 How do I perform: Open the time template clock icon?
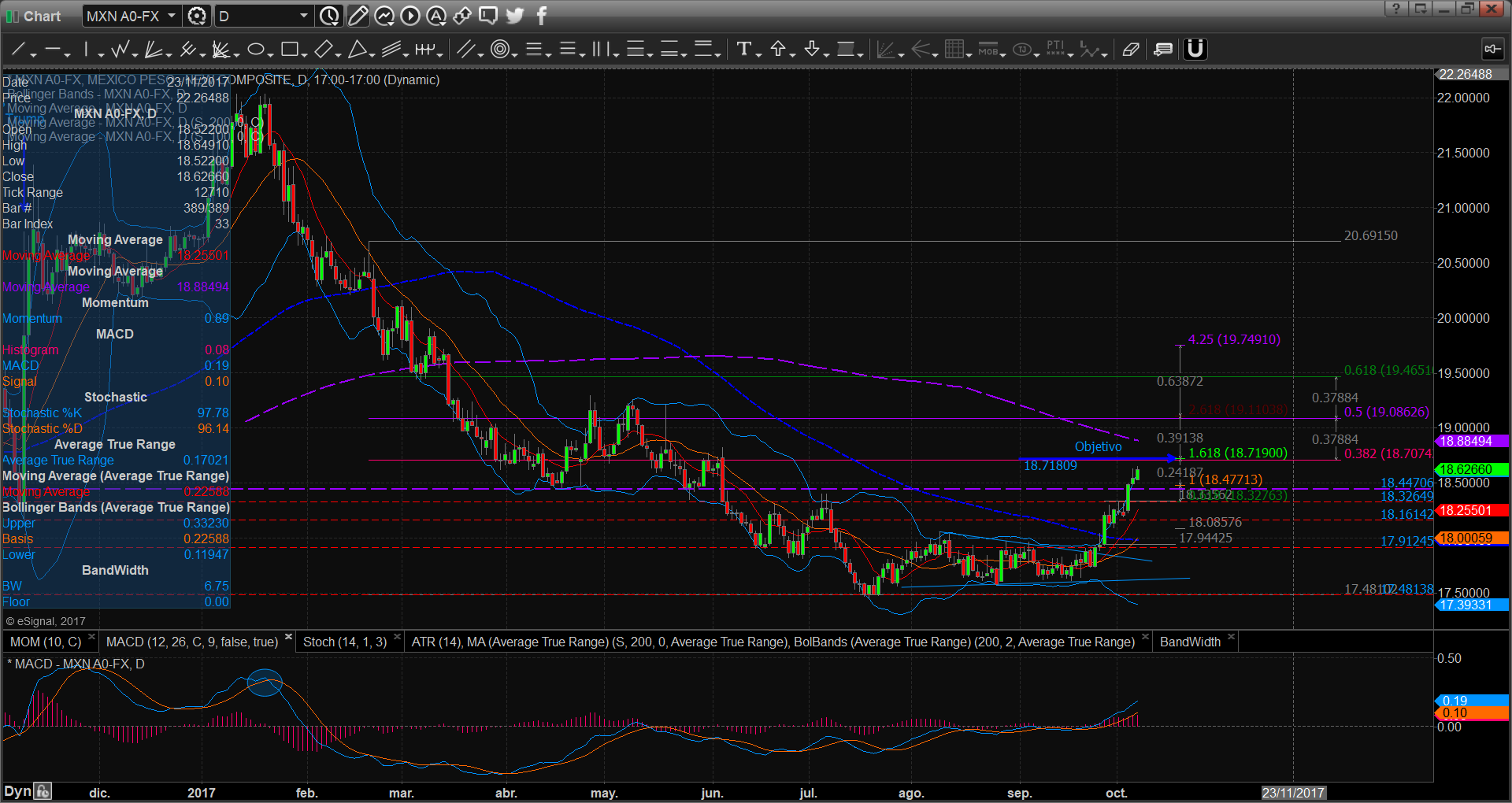[329, 16]
